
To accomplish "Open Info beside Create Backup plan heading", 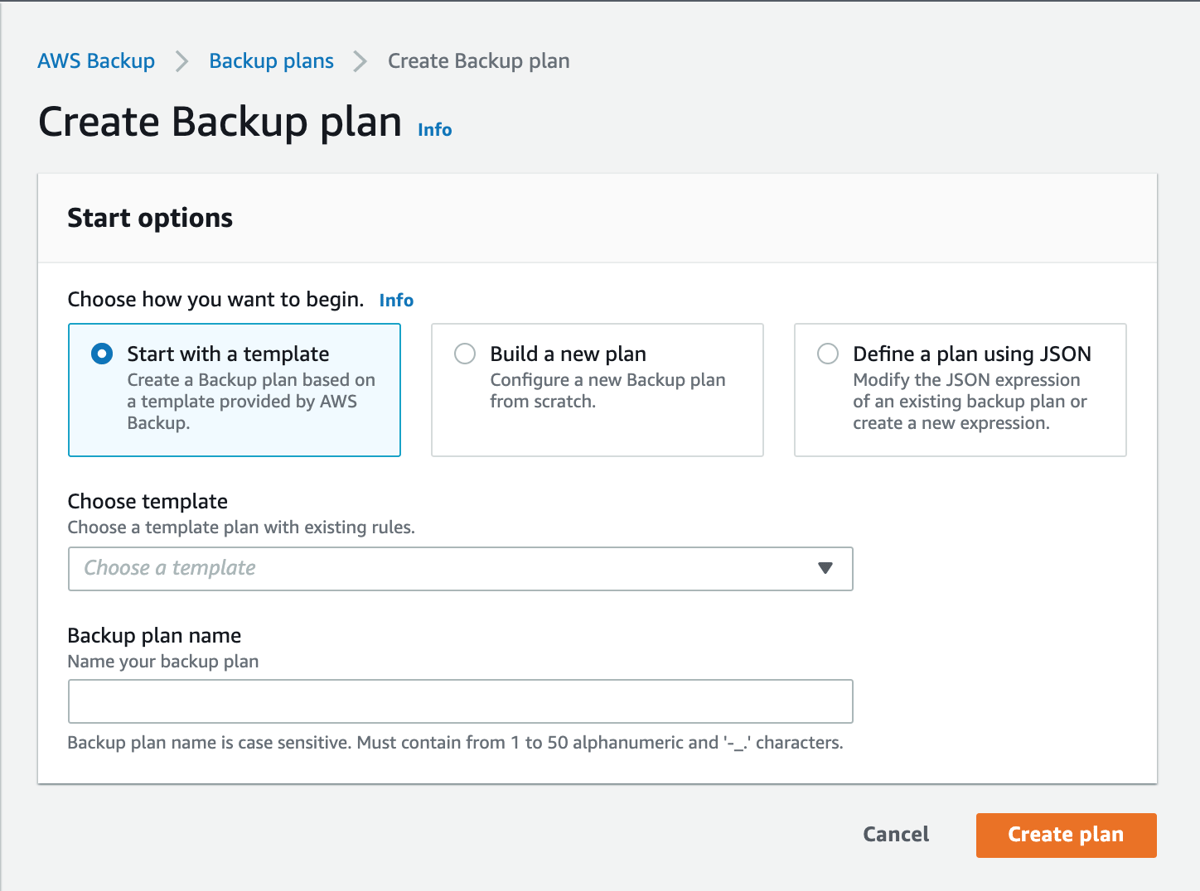I will pyautogui.click(x=434, y=129).
